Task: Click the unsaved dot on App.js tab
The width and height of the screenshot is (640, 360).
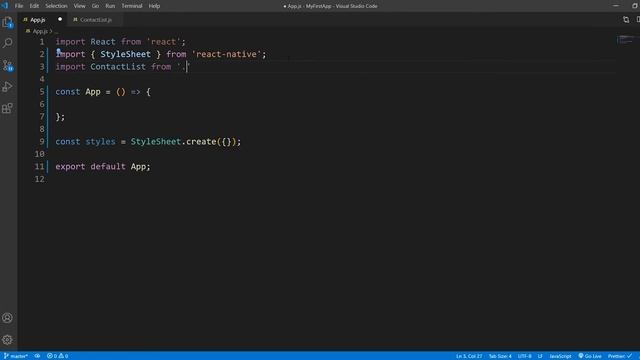Action: click(60, 19)
